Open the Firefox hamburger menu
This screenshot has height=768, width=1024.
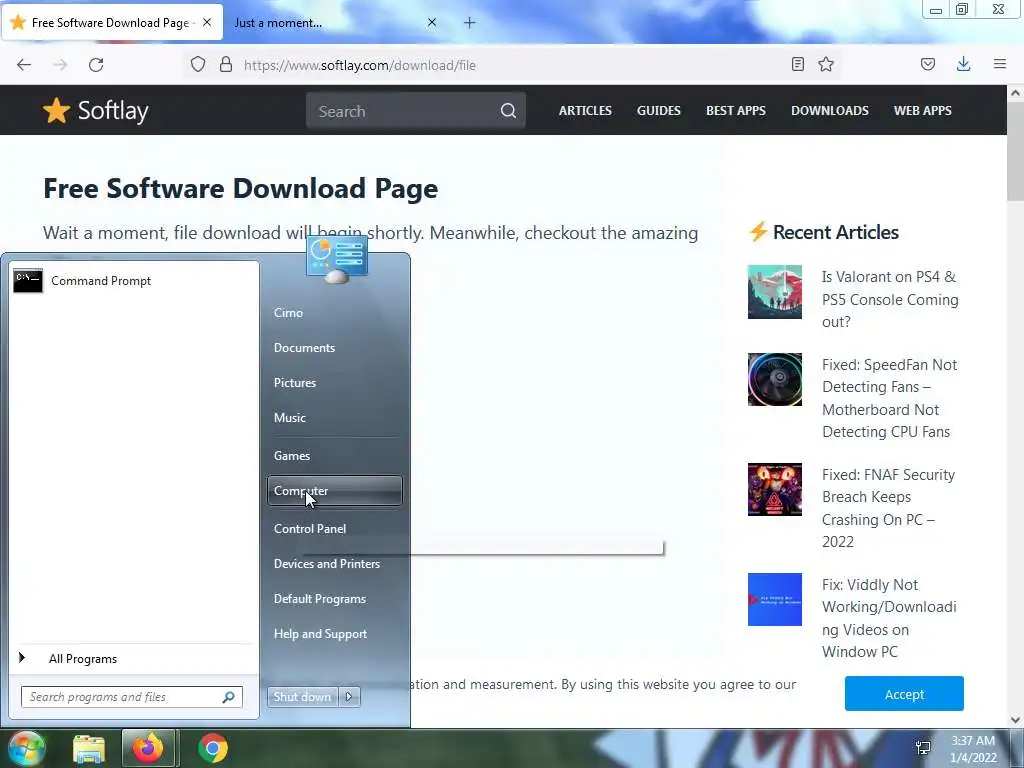[x=1000, y=64]
